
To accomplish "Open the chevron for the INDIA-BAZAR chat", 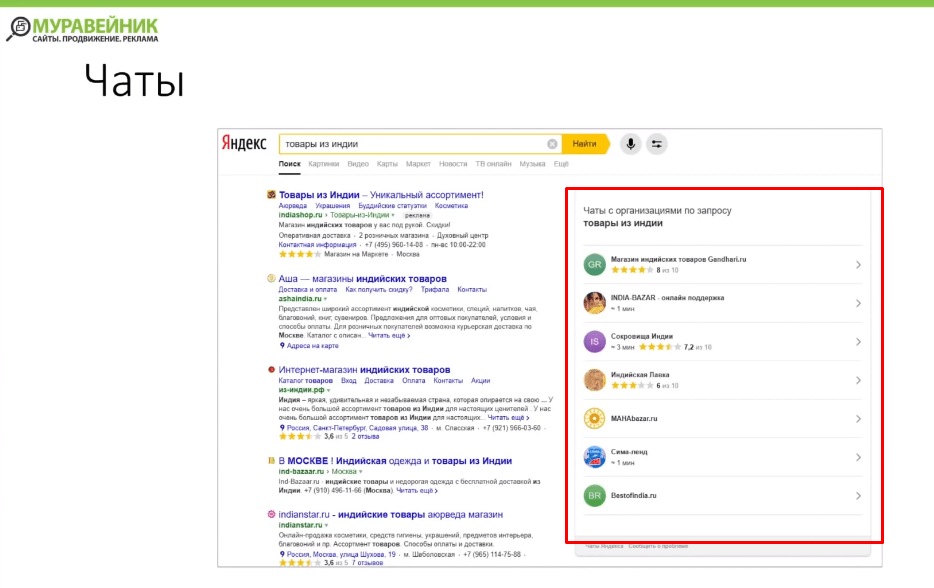I will click(x=858, y=303).
